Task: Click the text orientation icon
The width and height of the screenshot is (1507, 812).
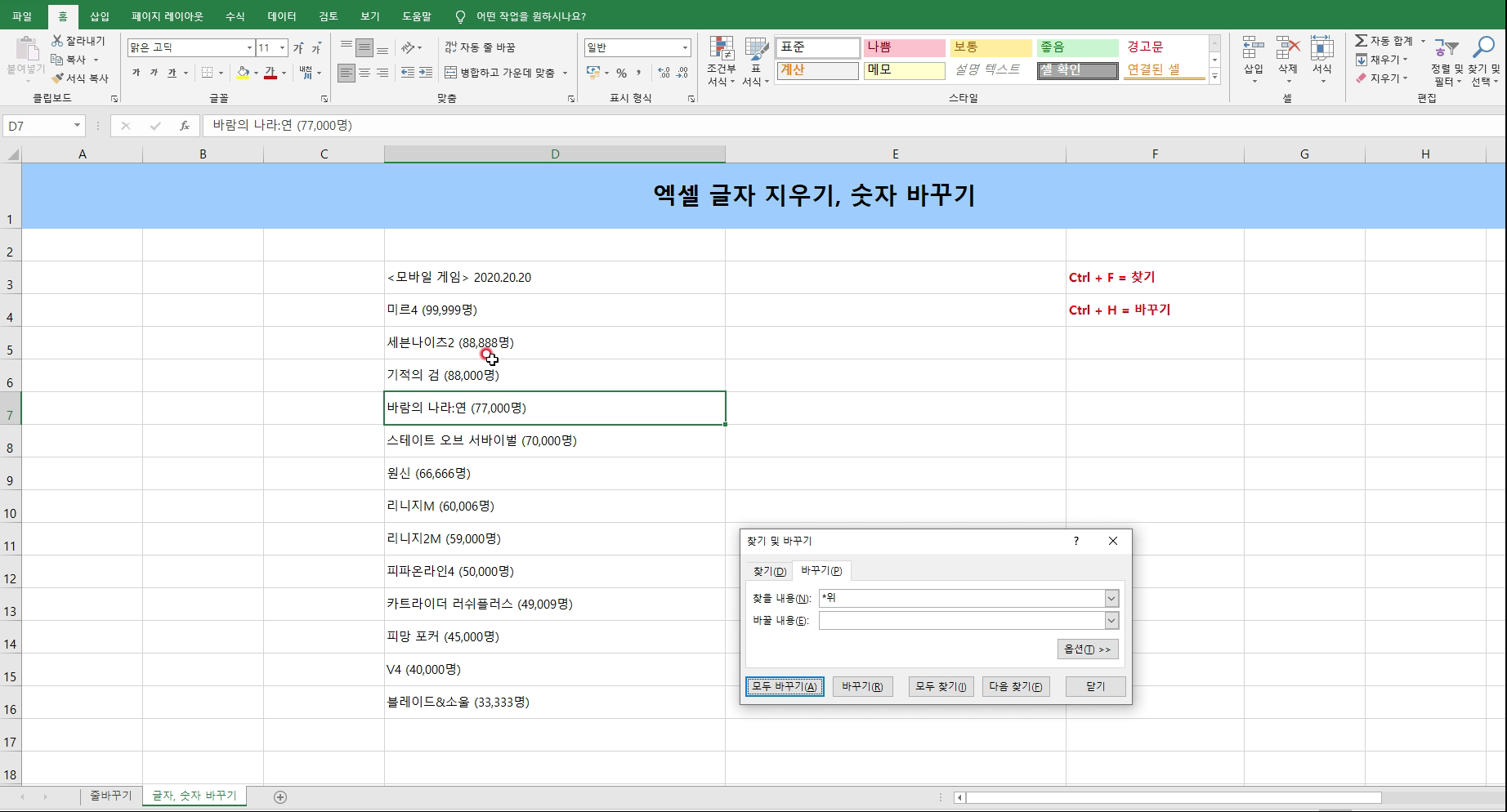Action: [409, 47]
